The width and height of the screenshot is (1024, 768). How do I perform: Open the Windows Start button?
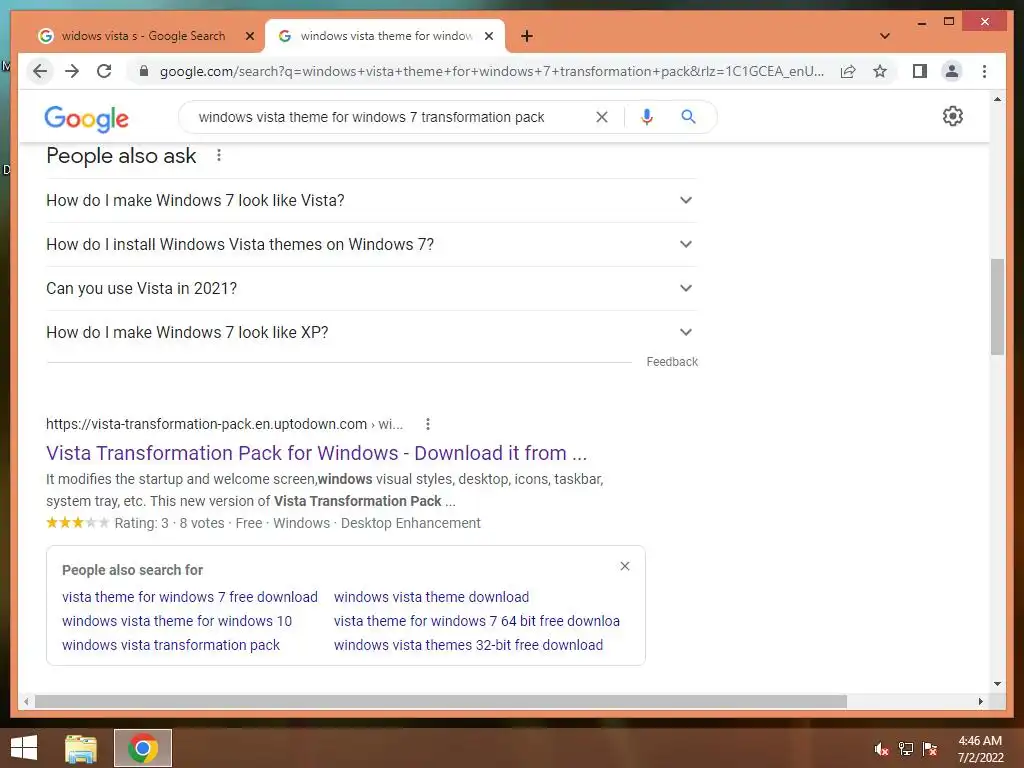[24, 748]
